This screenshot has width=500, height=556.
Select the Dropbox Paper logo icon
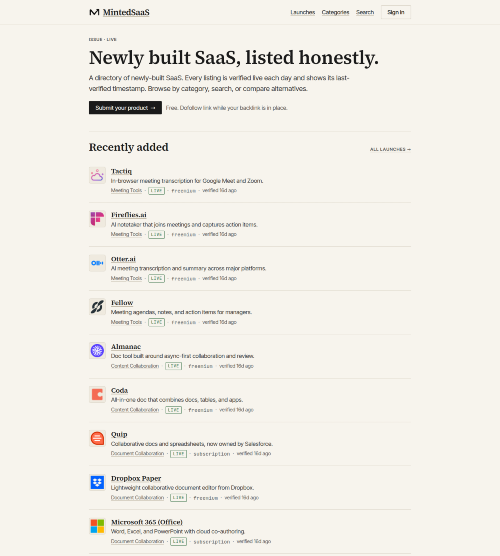point(97,483)
